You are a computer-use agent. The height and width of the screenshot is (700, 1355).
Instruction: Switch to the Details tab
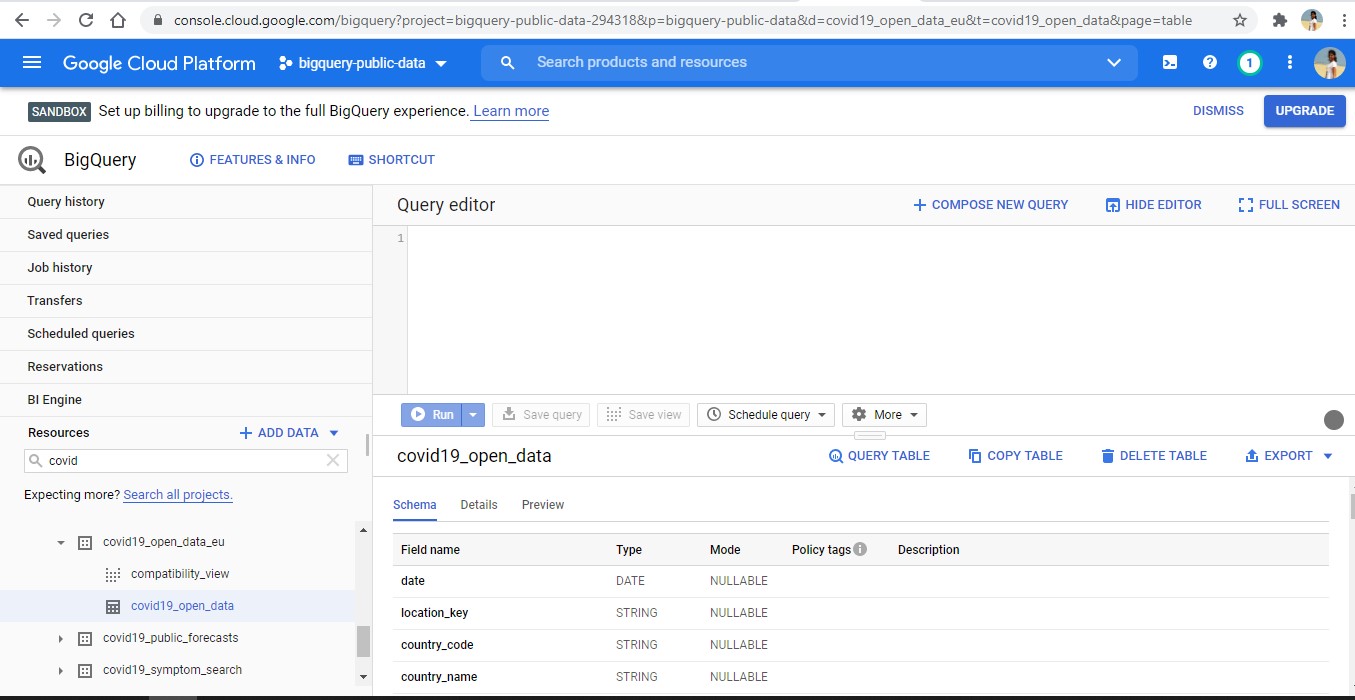click(479, 505)
